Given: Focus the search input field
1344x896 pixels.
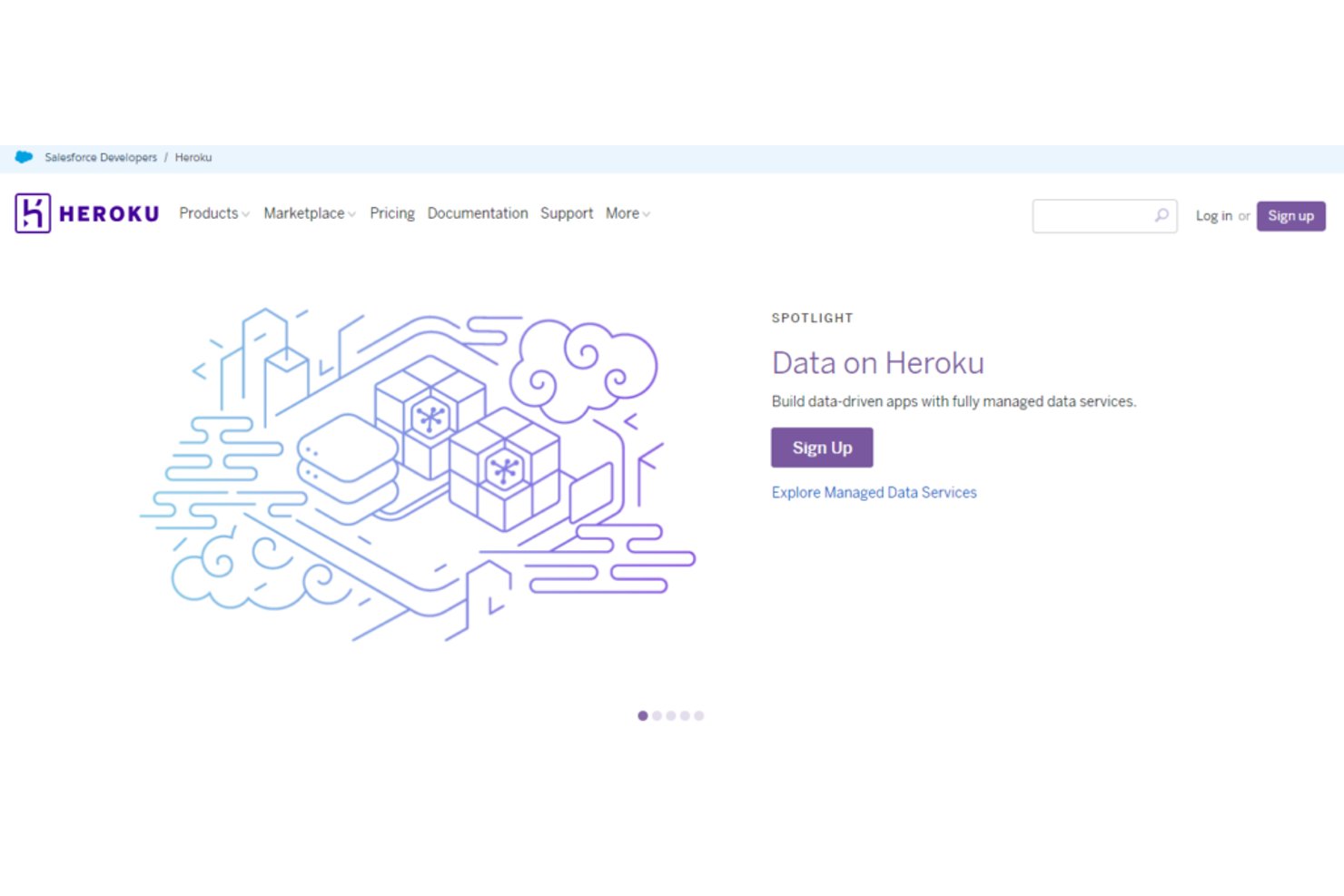Looking at the screenshot, I should (1104, 216).
